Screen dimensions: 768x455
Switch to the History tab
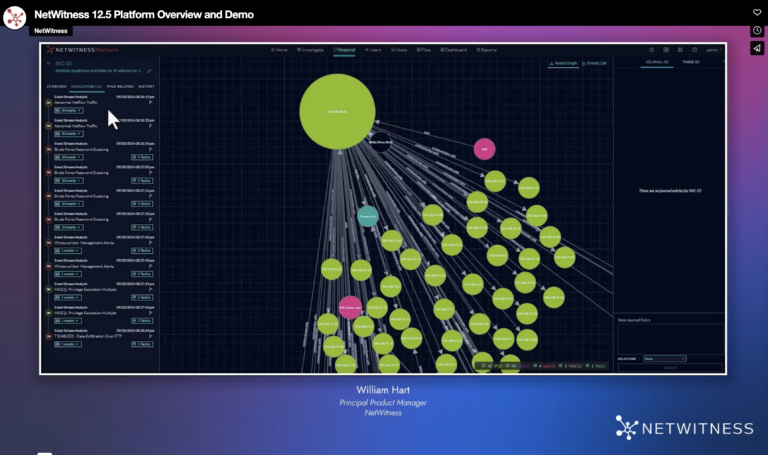tap(146, 86)
